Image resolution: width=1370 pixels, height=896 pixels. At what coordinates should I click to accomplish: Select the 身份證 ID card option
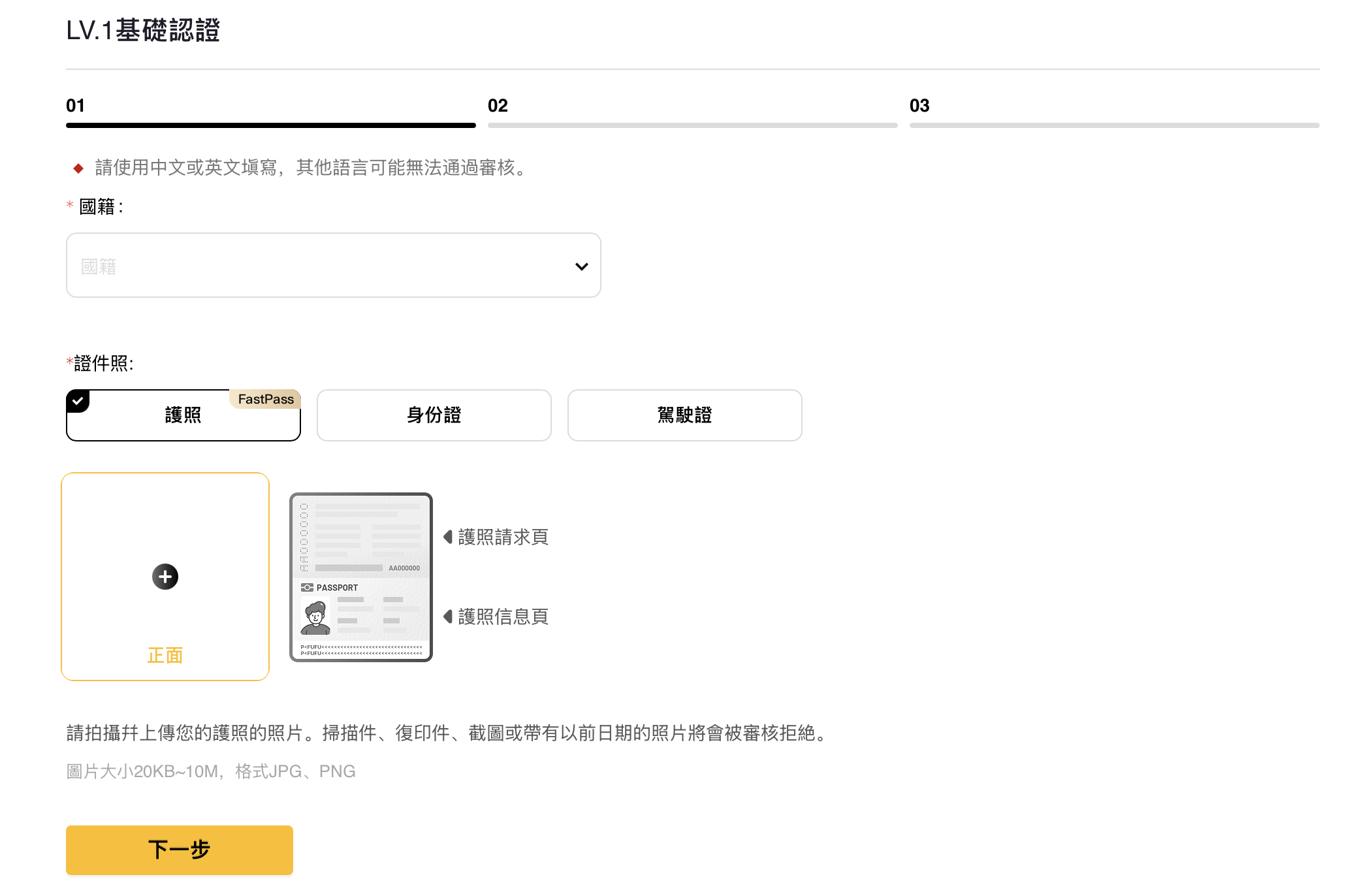[434, 415]
